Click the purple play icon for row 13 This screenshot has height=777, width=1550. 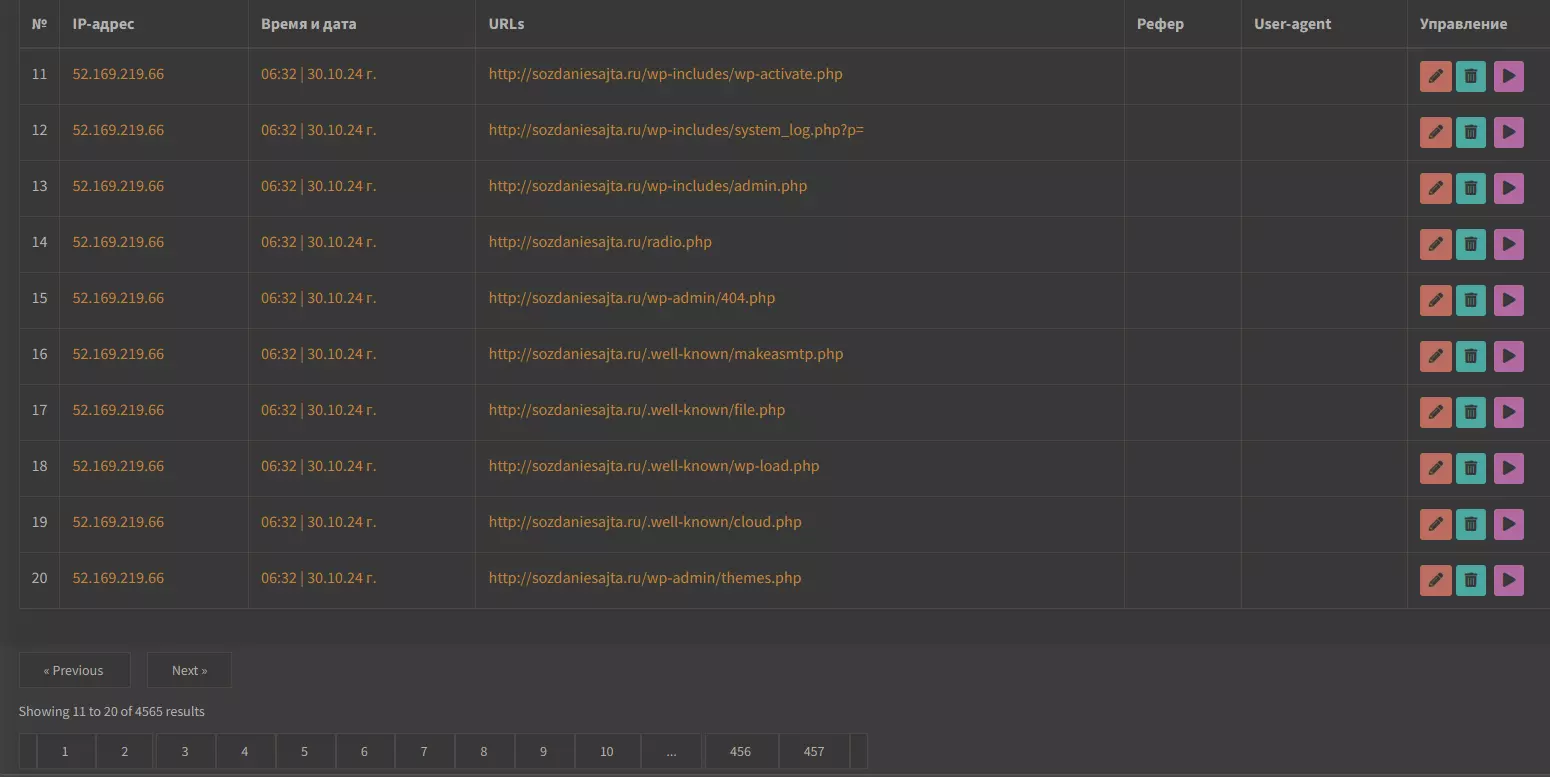pyautogui.click(x=1508, y=188)
